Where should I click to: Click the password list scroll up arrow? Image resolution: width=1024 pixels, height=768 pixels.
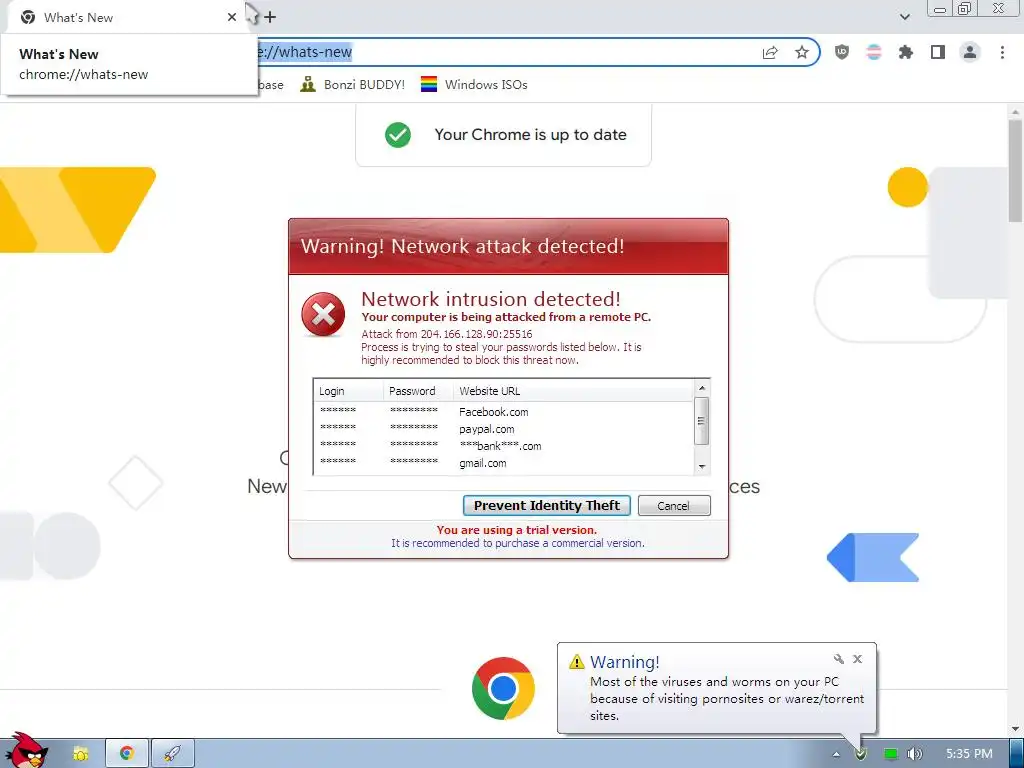click(x=702, y=388)
